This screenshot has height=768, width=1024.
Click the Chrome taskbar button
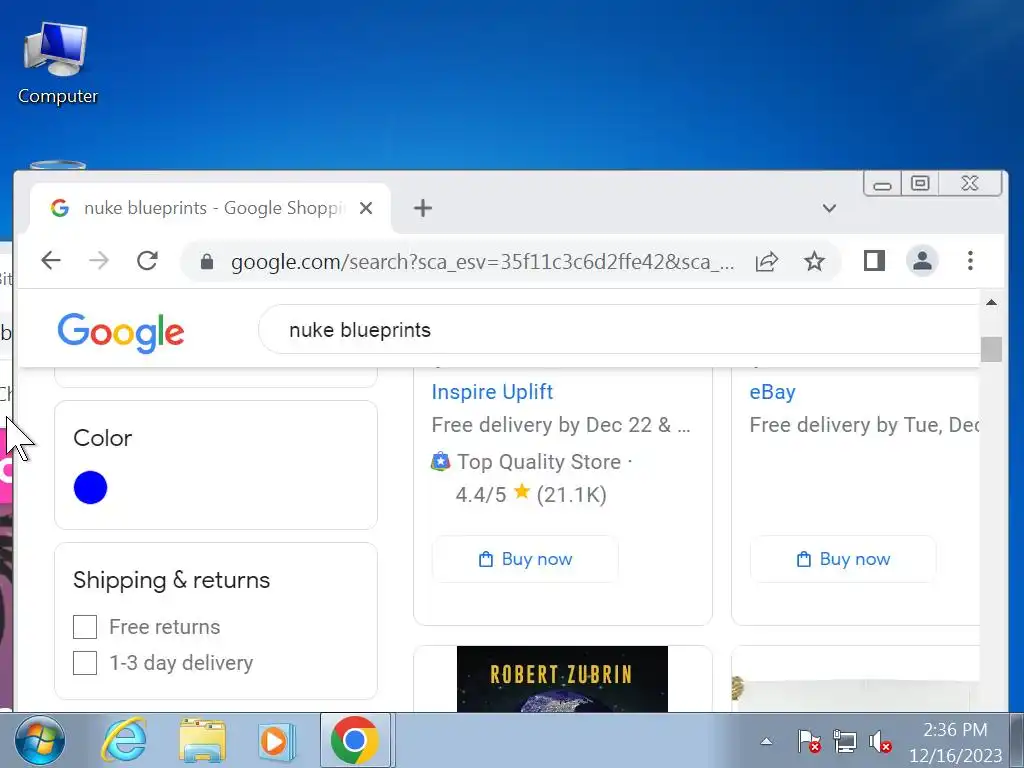pos(355,741)
